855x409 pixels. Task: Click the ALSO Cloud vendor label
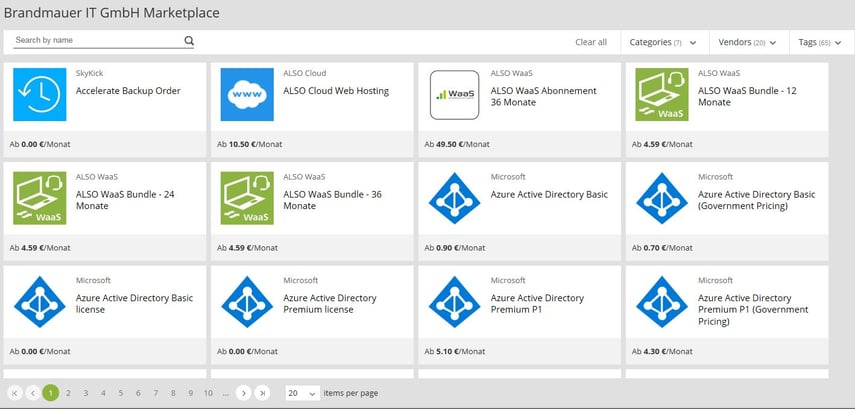[305, 73]
